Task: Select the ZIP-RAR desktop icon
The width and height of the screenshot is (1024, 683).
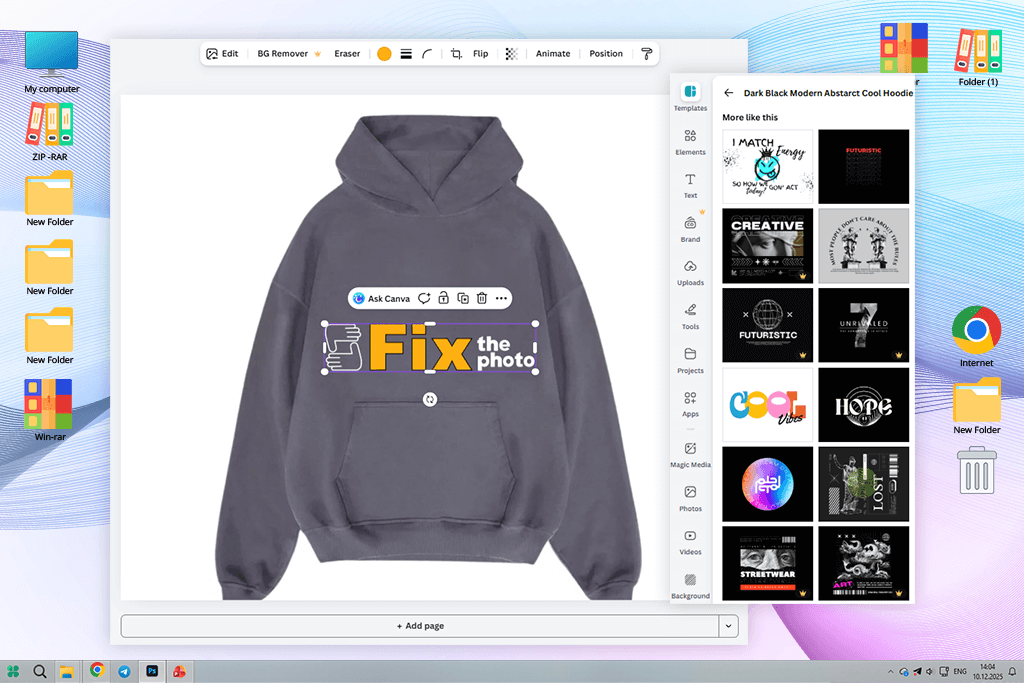Action: coord(50,133)
